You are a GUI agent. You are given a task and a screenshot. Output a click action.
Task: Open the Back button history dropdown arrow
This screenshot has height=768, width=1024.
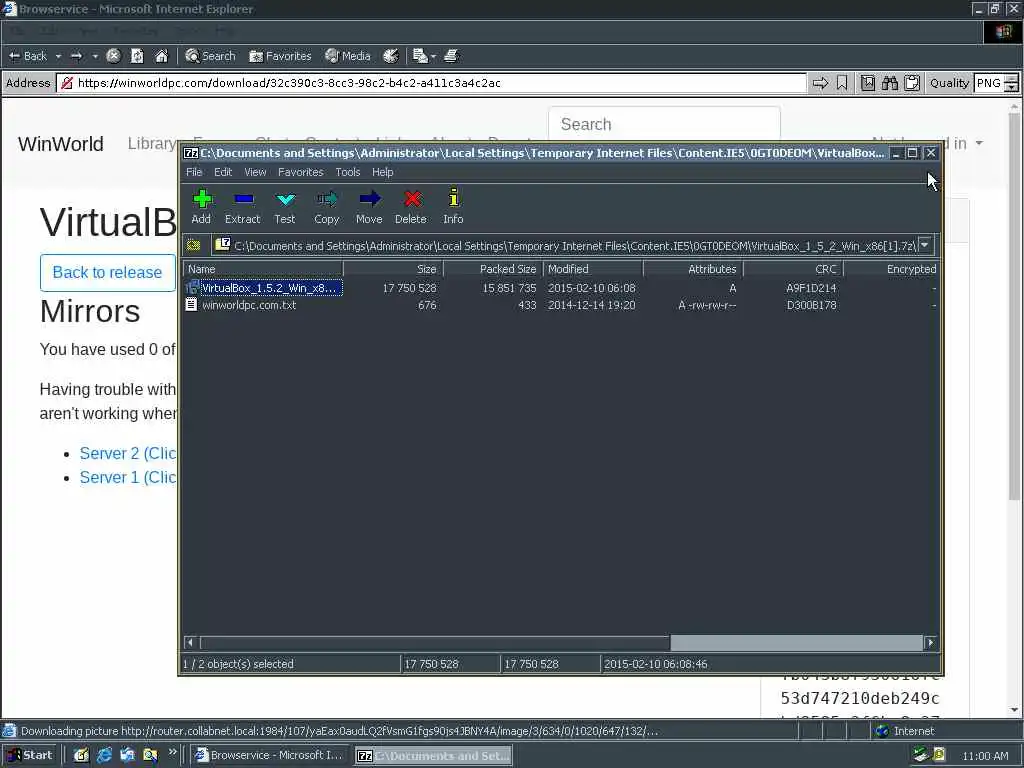[x=58, y=56]
